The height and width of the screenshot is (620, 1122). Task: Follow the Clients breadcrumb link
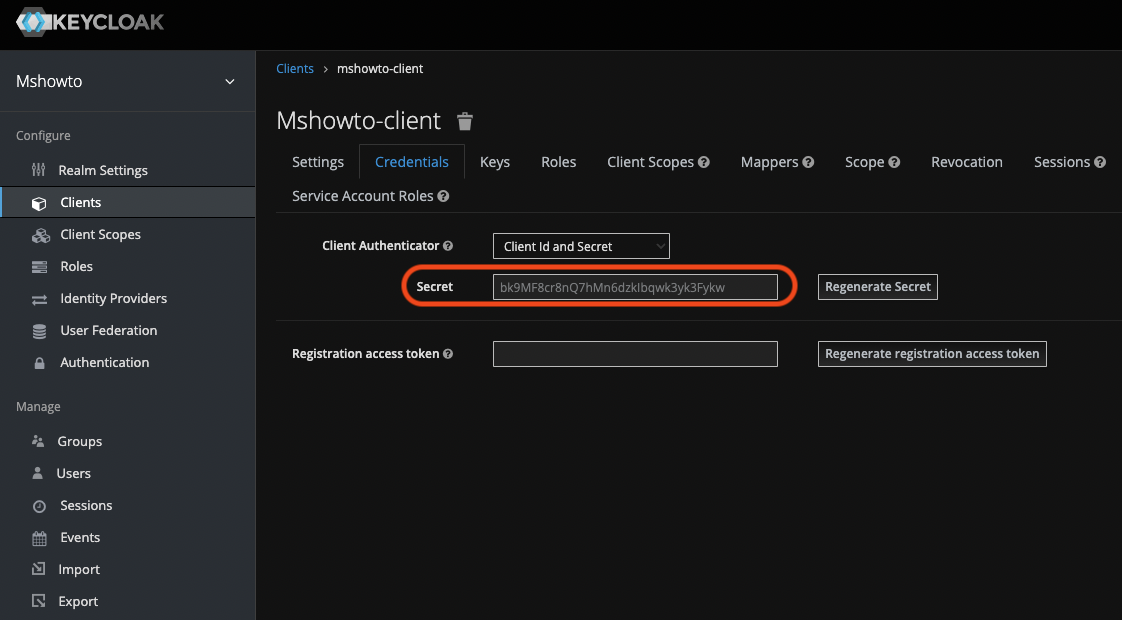[x=295, y=69]
